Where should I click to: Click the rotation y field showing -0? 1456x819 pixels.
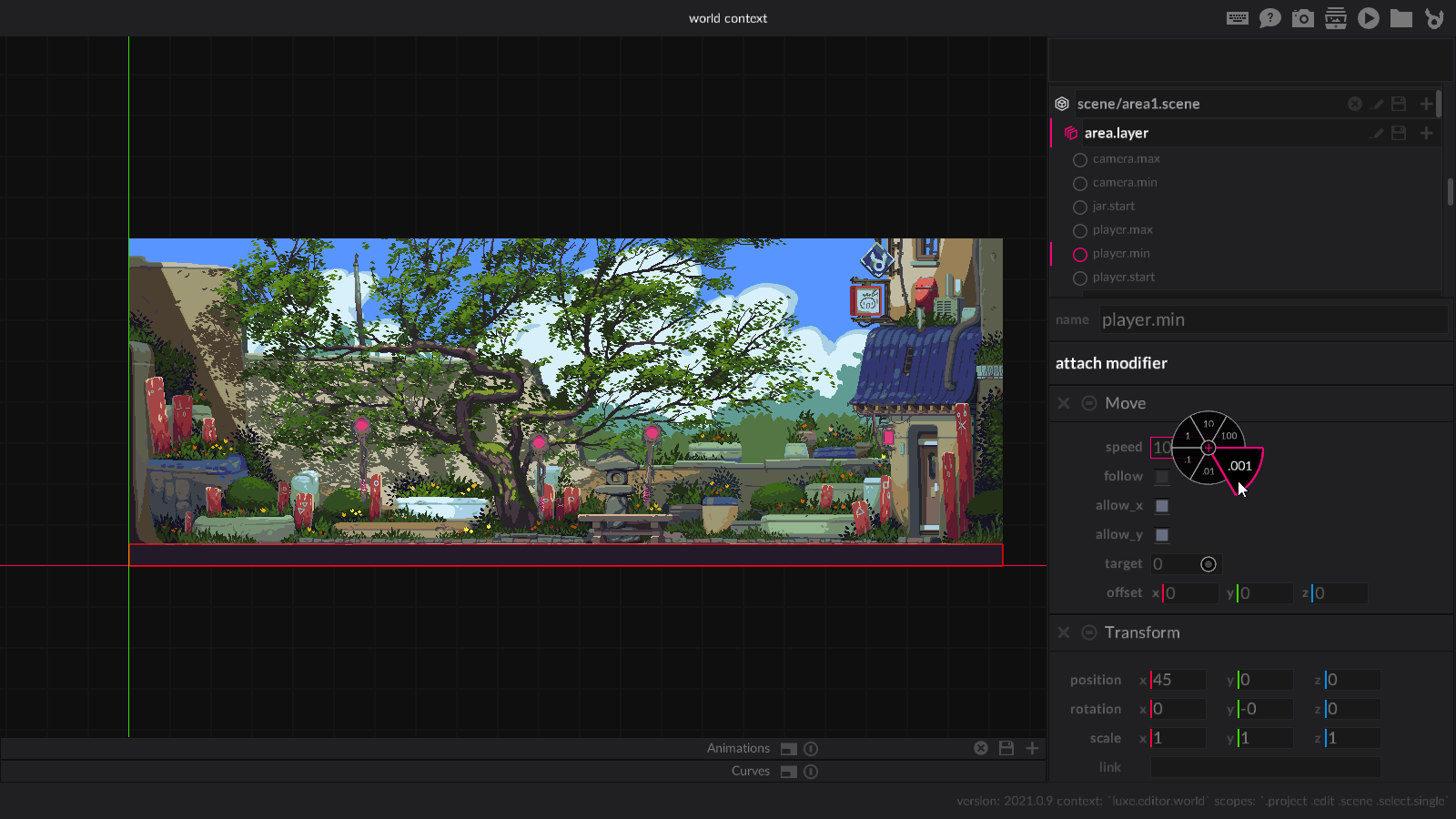click(x=1265, y=709)
